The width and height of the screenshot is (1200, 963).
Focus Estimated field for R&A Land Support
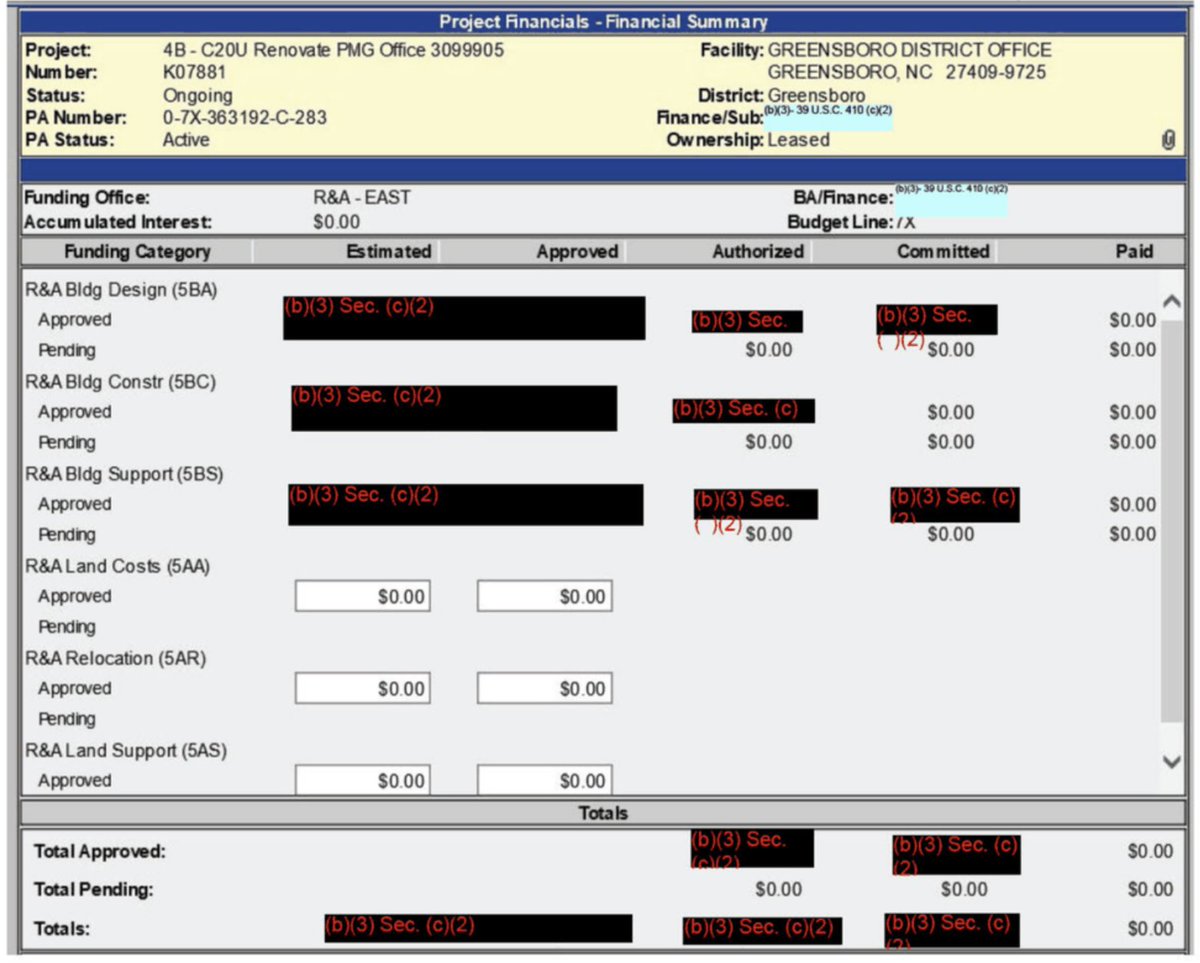tap(363, 780)
